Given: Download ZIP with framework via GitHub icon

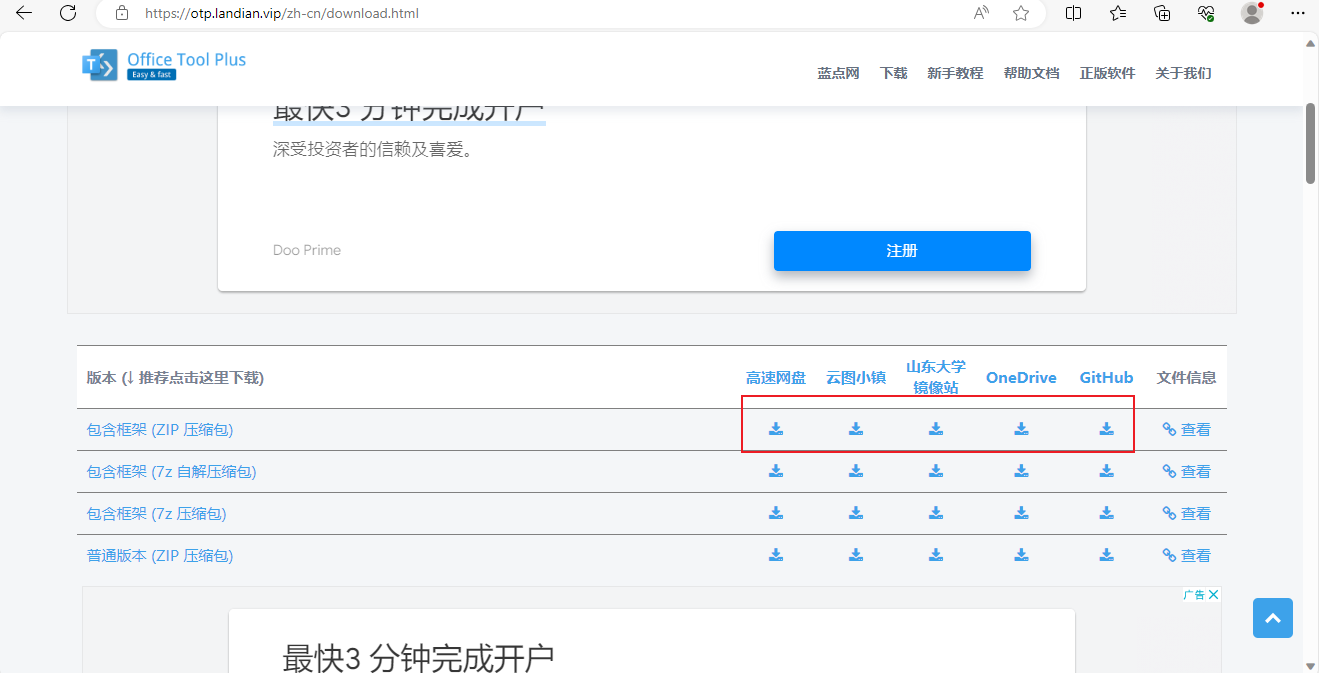Looking at the screenshot, I should pyautogui.click(x=1106, y=429).
